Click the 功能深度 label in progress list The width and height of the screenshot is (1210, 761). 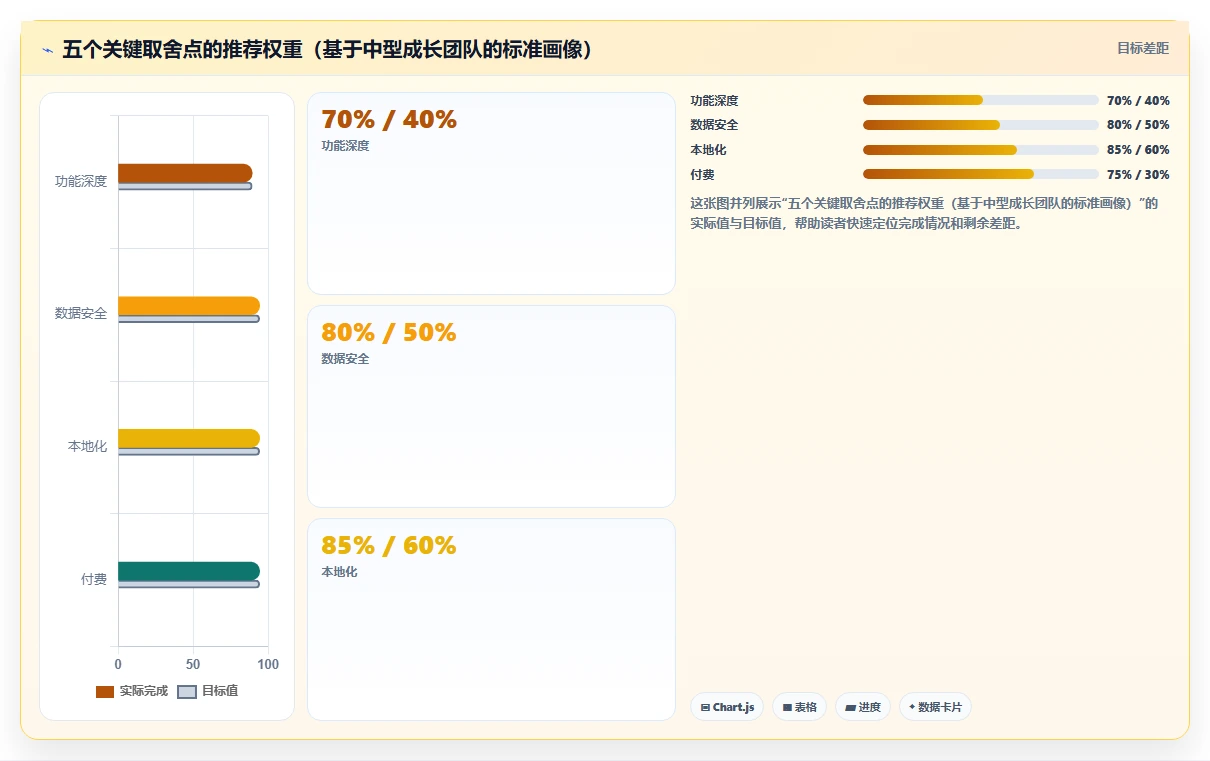[714, 100]
